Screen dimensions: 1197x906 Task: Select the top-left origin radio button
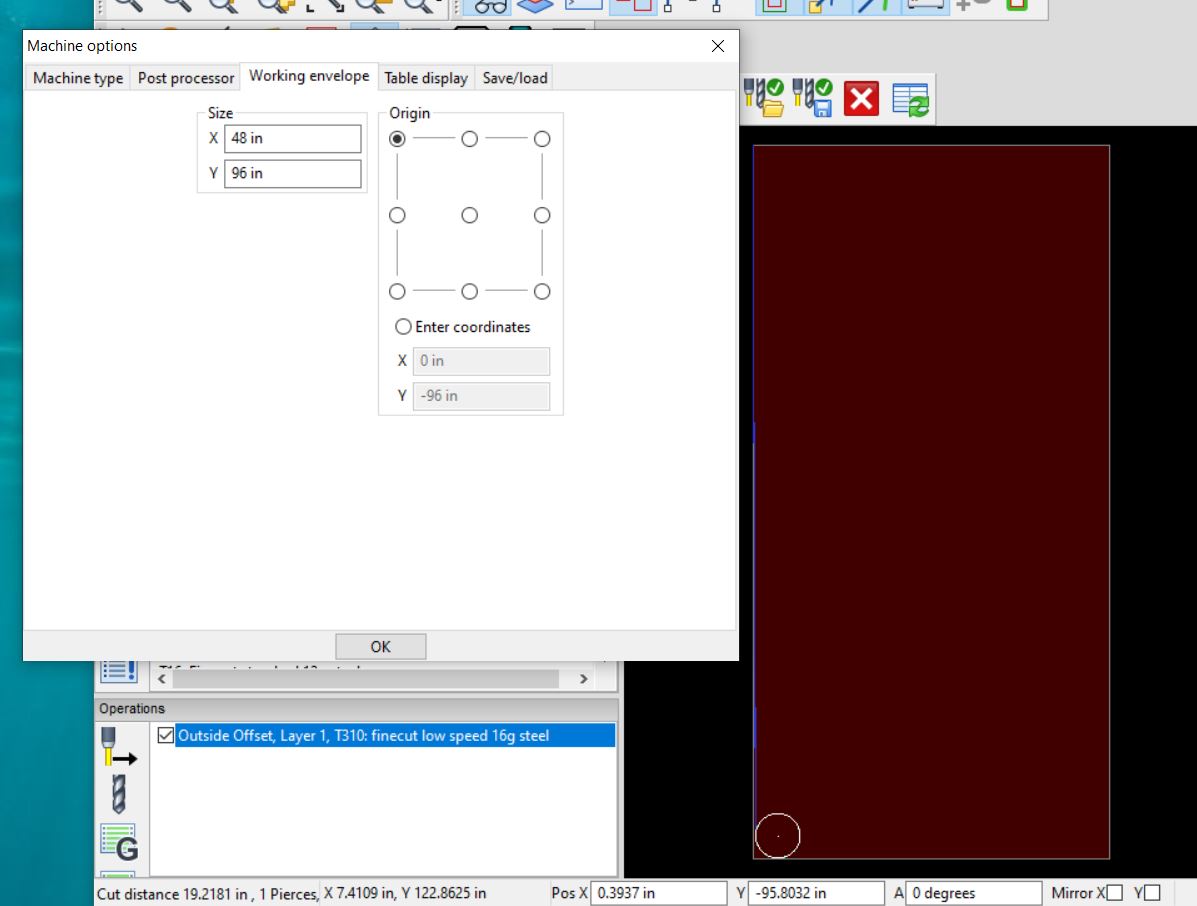coord(397,139)
